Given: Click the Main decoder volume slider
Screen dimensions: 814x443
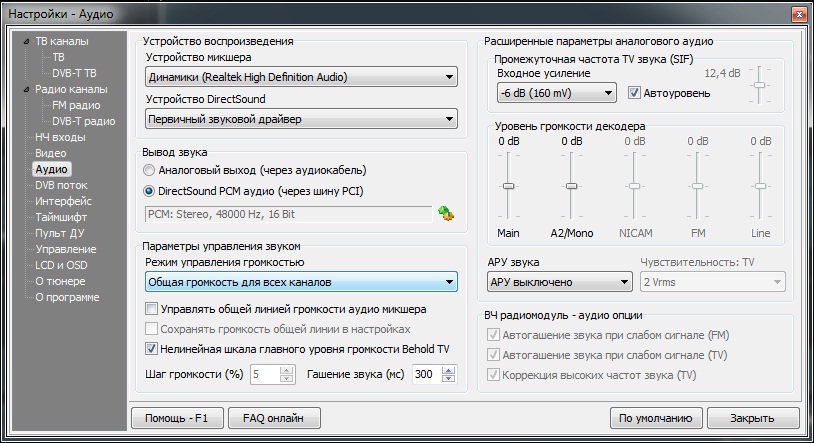Looking at the screenshot, I should (509, 187).
